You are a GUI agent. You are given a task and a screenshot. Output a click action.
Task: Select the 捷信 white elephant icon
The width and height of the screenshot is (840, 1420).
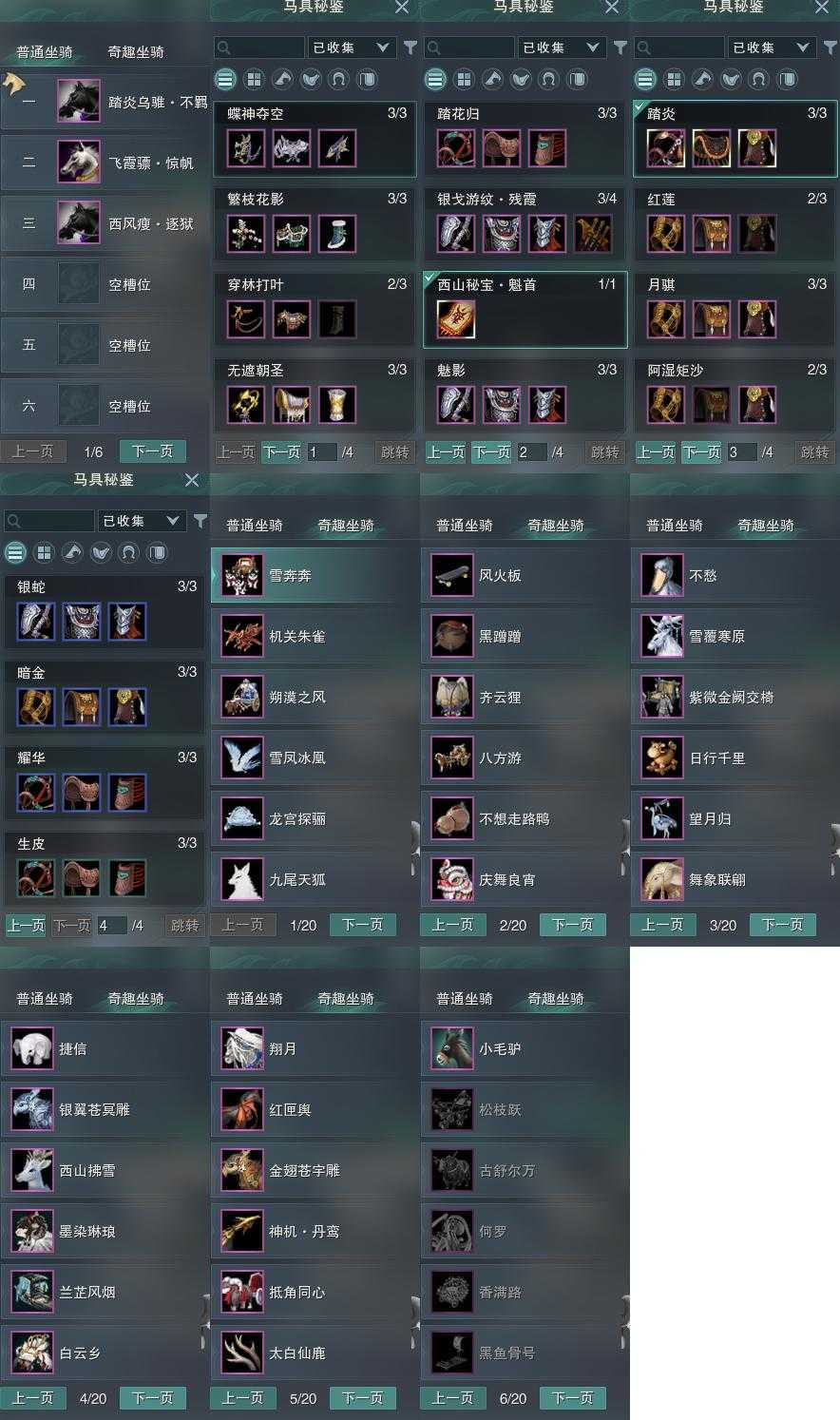point(31,1048)
